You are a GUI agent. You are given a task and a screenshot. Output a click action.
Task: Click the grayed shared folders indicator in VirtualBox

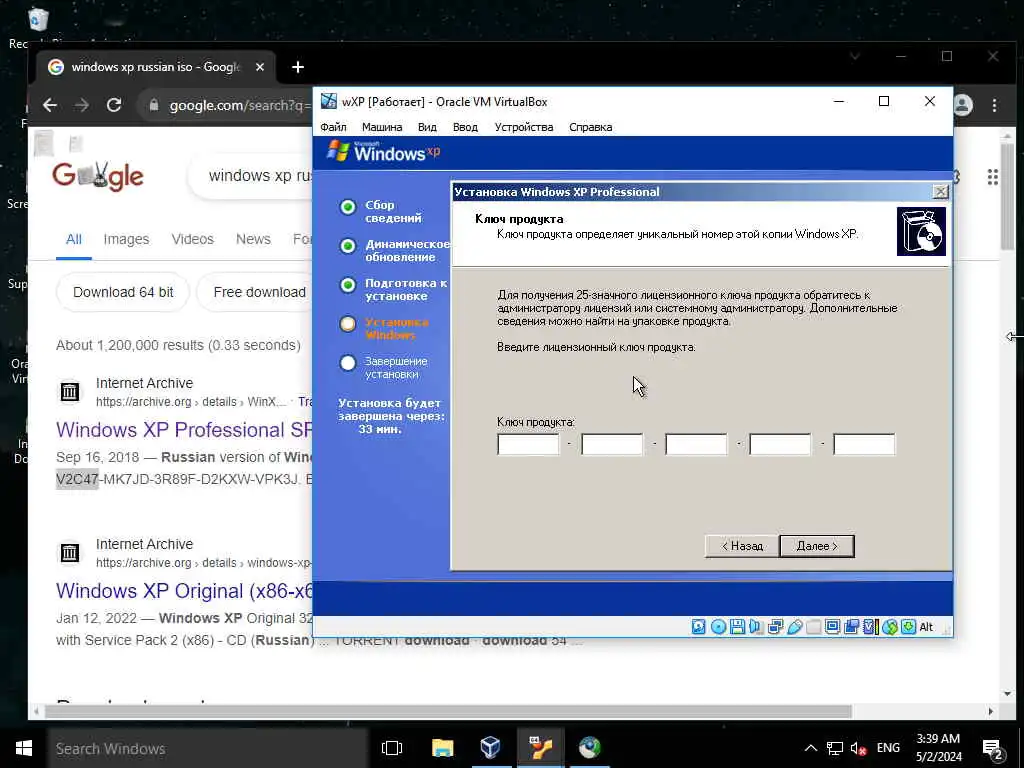tap(813, 627)
